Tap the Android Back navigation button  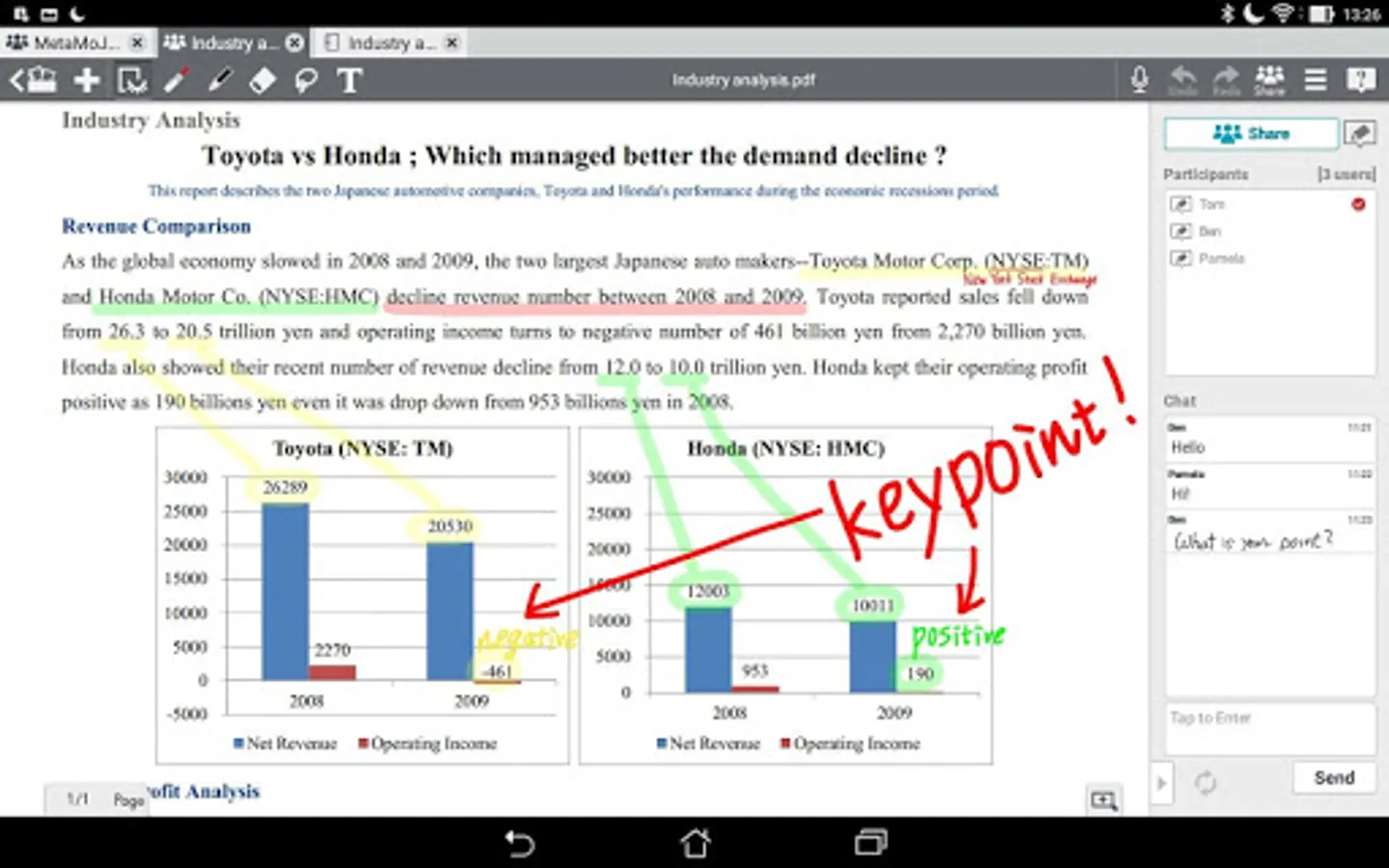click(520, 843)
